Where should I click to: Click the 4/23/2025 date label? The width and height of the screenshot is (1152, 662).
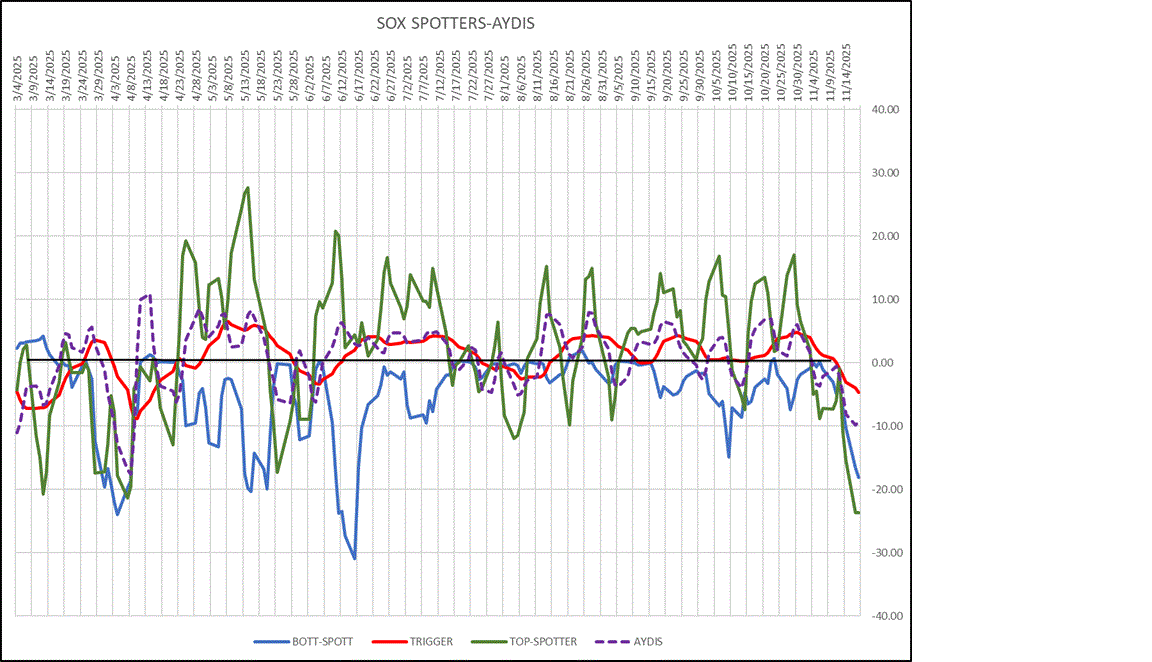point(180,76)
